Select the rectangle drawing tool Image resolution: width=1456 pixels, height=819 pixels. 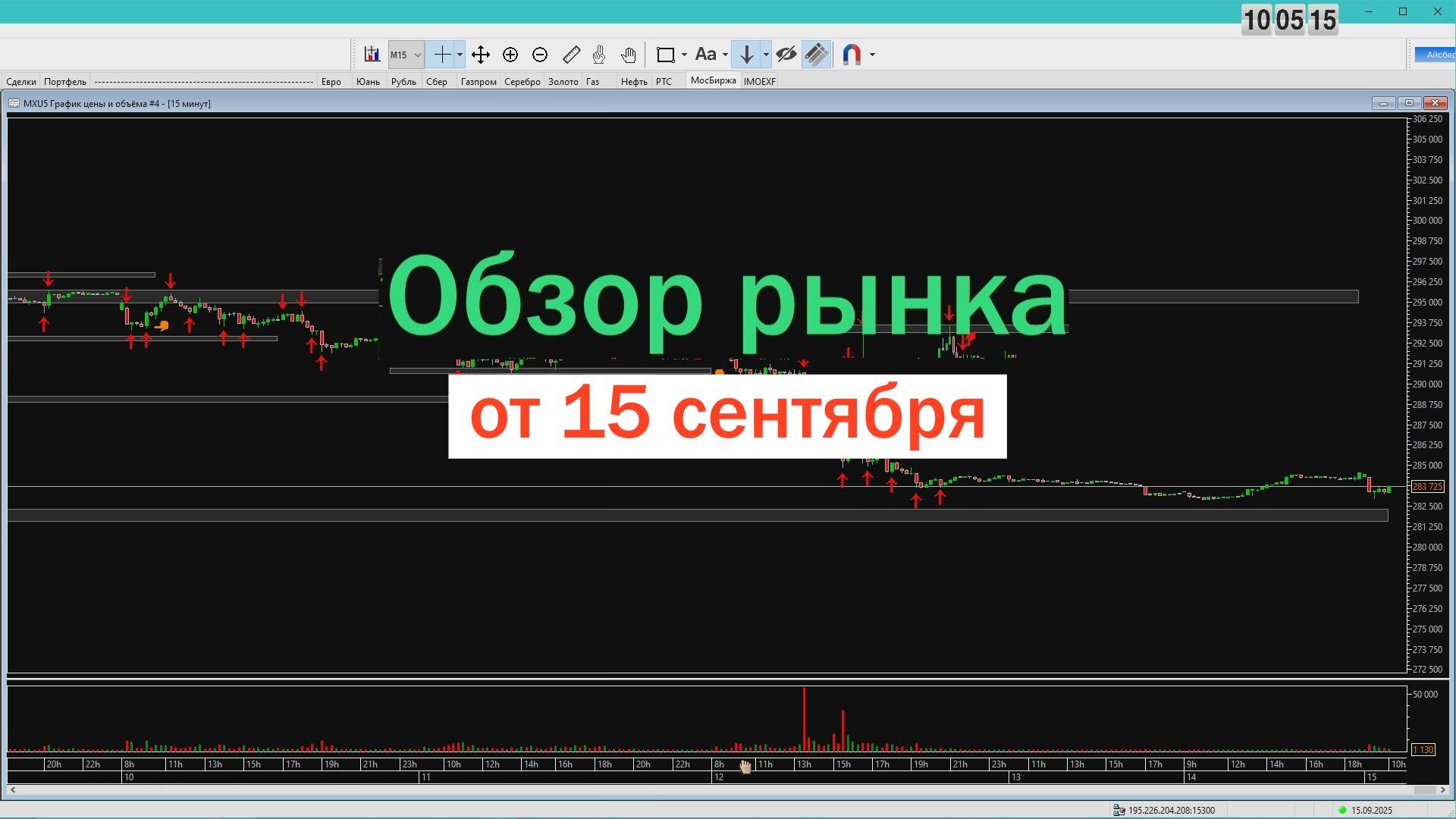coord(666,54)
